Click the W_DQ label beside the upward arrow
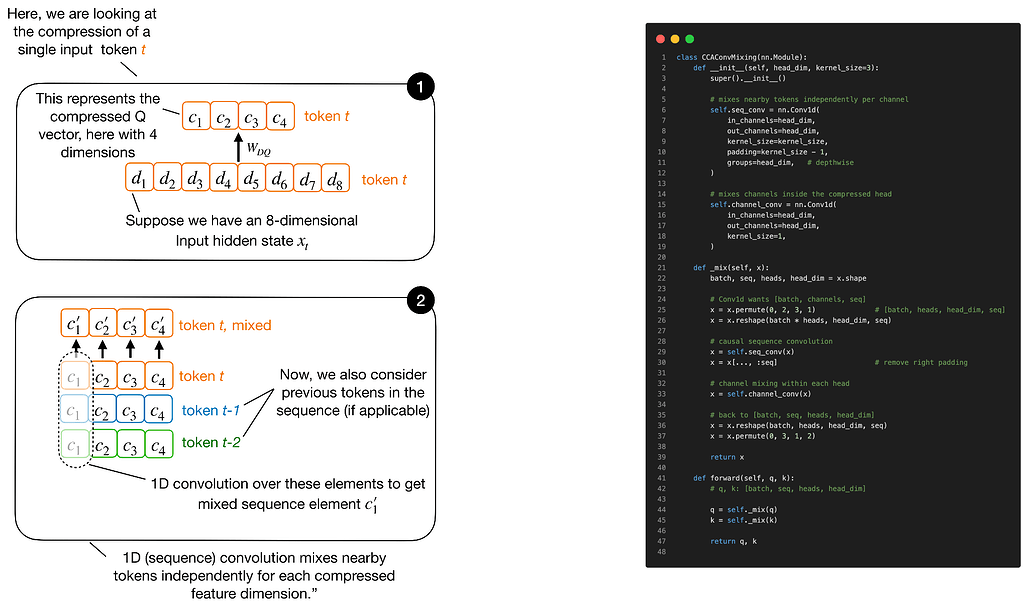The height and width of the screenshot is (607, 1028). coord(258,149)
